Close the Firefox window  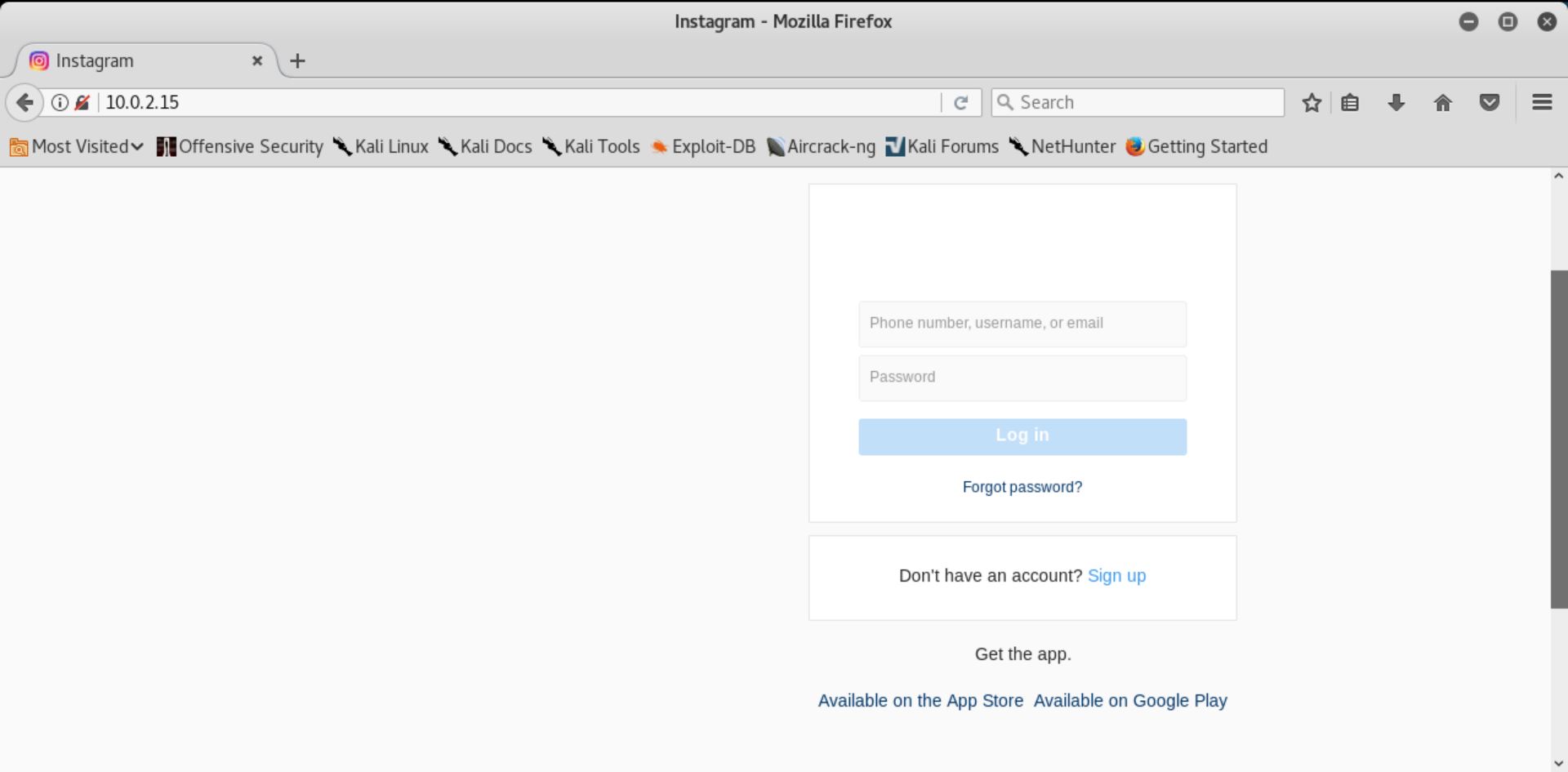(1547, 22)
